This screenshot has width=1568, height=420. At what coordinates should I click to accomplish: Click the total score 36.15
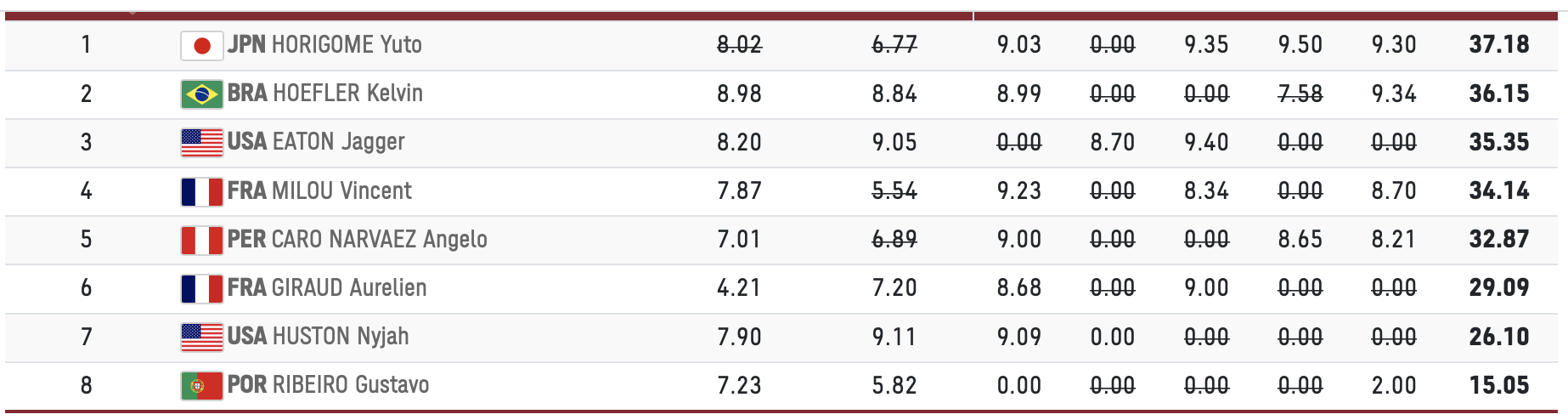click(1499, 94)
